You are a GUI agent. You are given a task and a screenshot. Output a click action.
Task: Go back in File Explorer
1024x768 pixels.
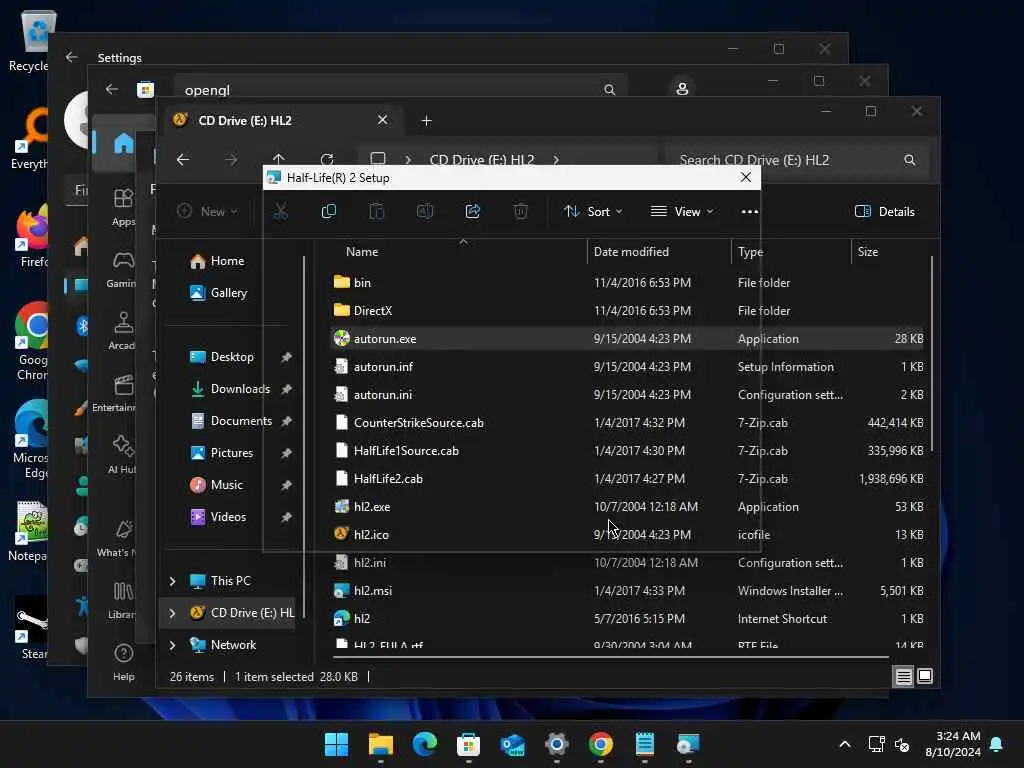(x=183, y=159)
